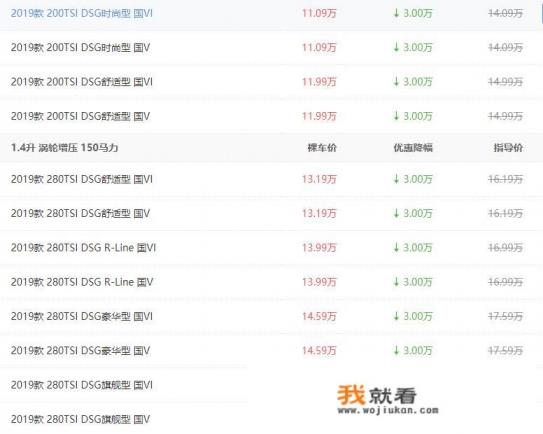Open the 2019款 280TSI DSG旗舰型 国V model
543x434 pixels.
[80, 419]
